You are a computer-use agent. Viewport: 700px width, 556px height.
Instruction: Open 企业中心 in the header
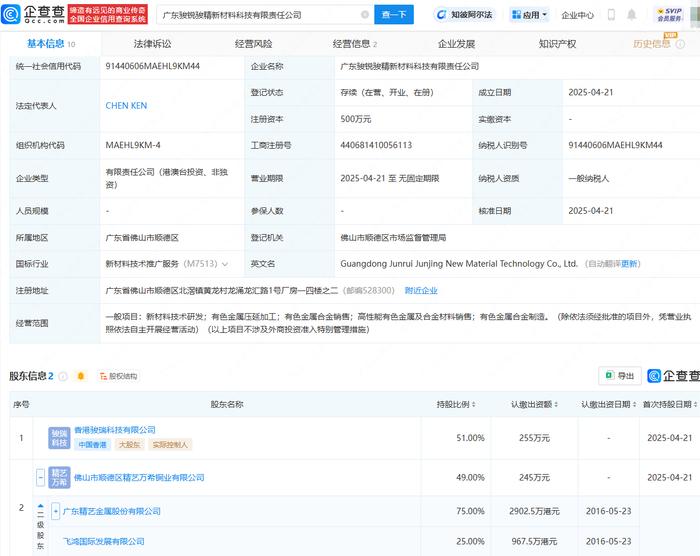[x=577, y=15]
